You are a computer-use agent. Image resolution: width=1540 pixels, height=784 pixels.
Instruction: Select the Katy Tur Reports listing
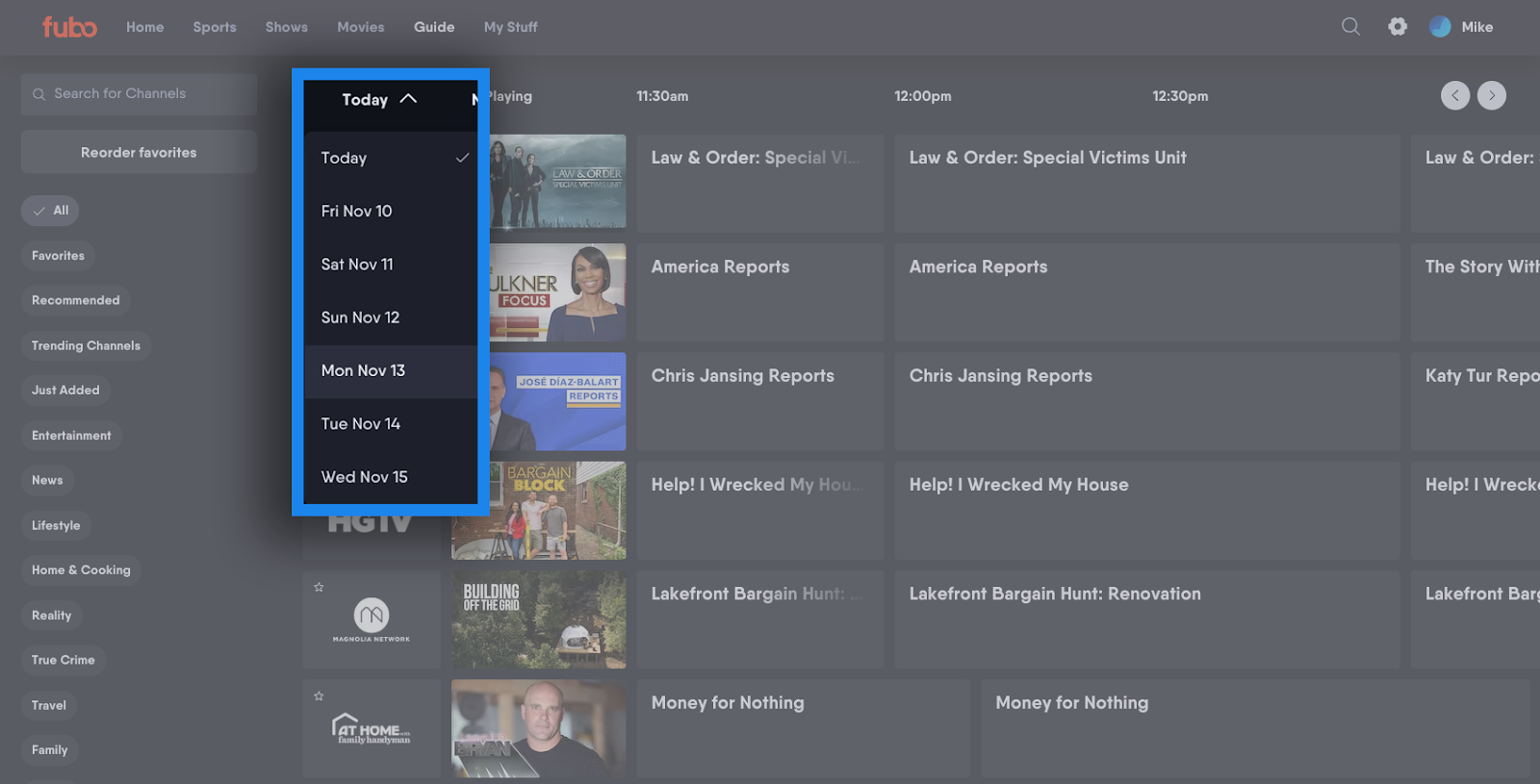(1476, 401)
